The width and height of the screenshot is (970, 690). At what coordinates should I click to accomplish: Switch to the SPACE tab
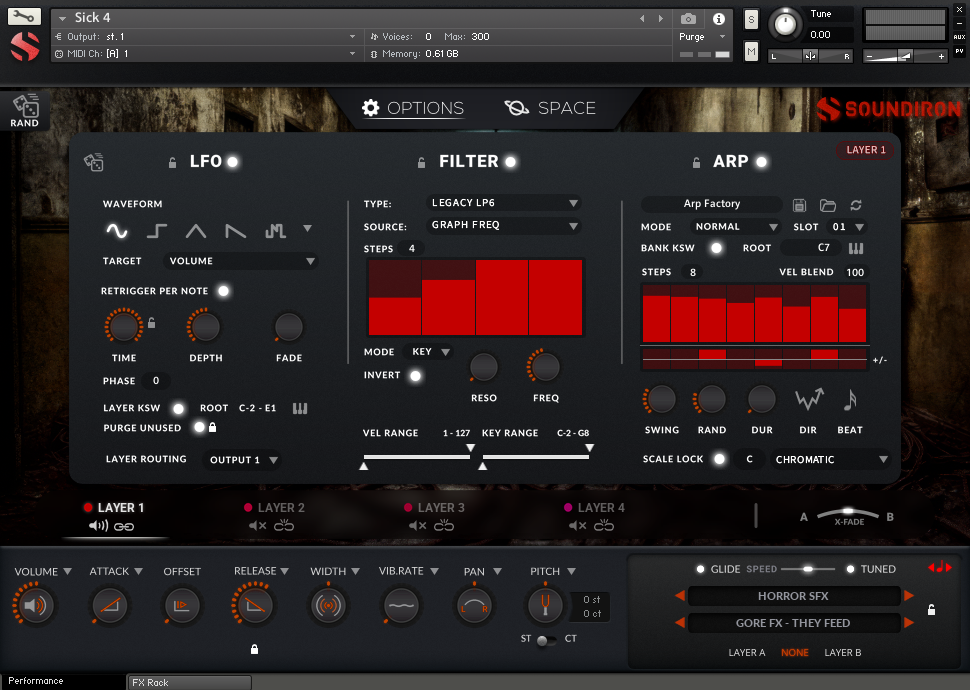pos(550,108)
